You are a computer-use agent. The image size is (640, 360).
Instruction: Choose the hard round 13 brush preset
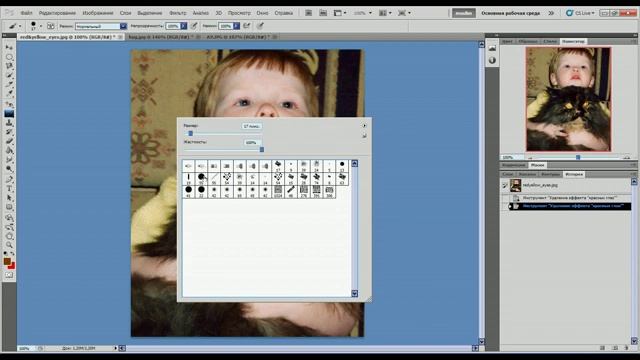click(342, 166)
